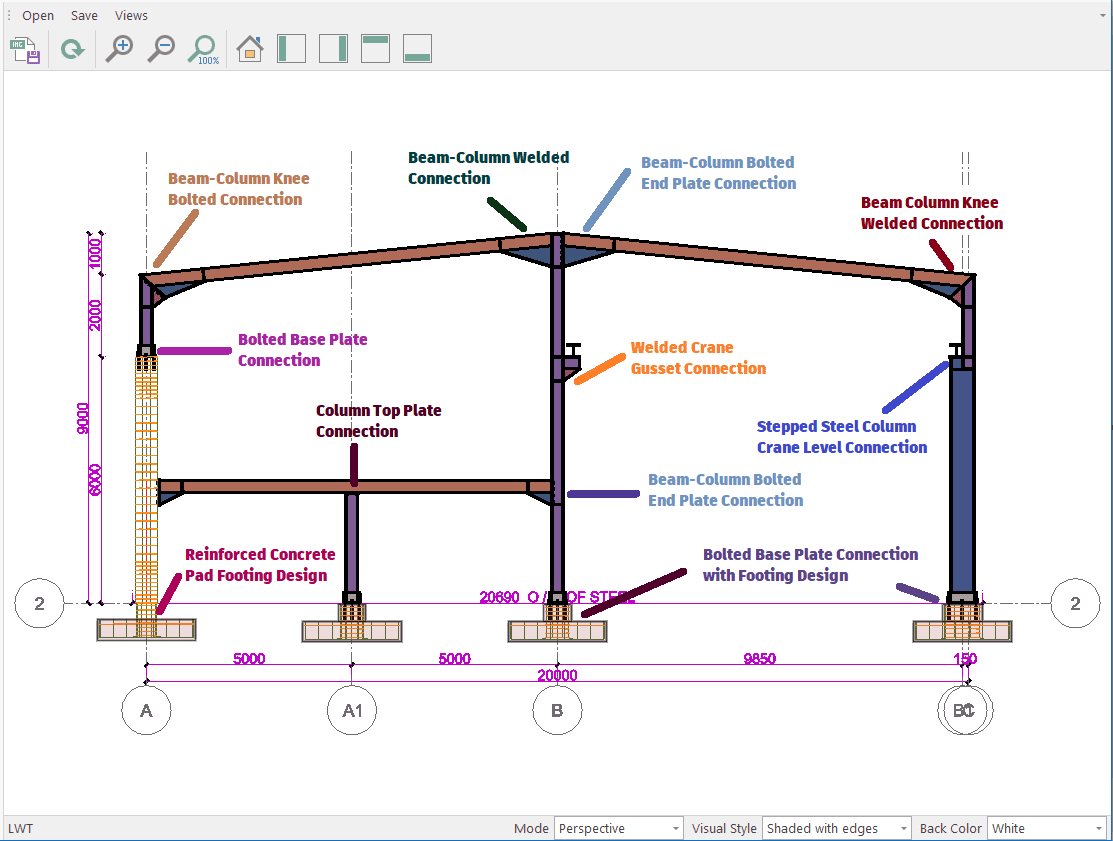Click the Reinforced Concrete Pad Footing Design label
1113x841 pixels.
(260, 565)
